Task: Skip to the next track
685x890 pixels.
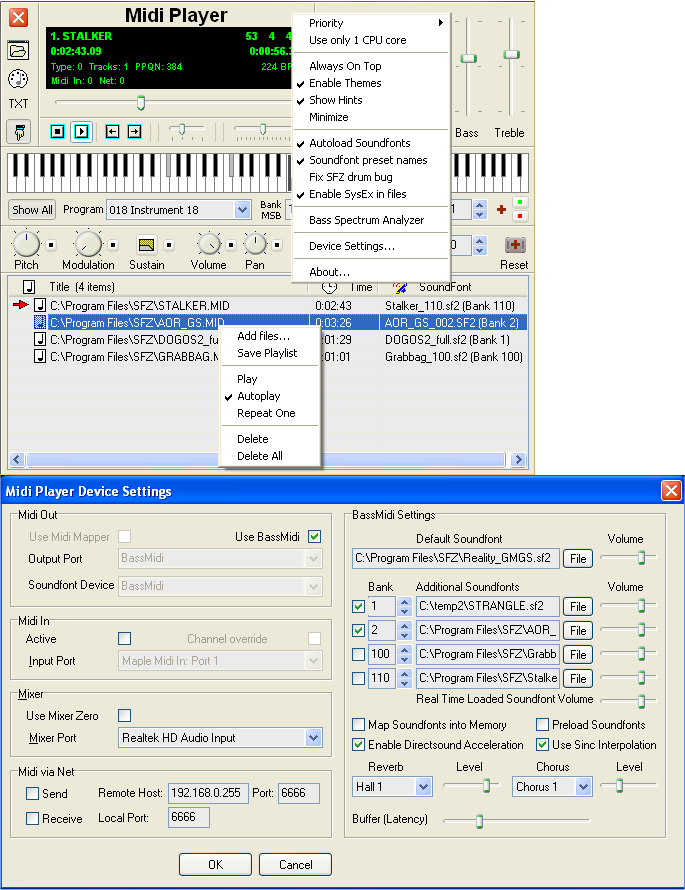Action: tap(135, 132)
